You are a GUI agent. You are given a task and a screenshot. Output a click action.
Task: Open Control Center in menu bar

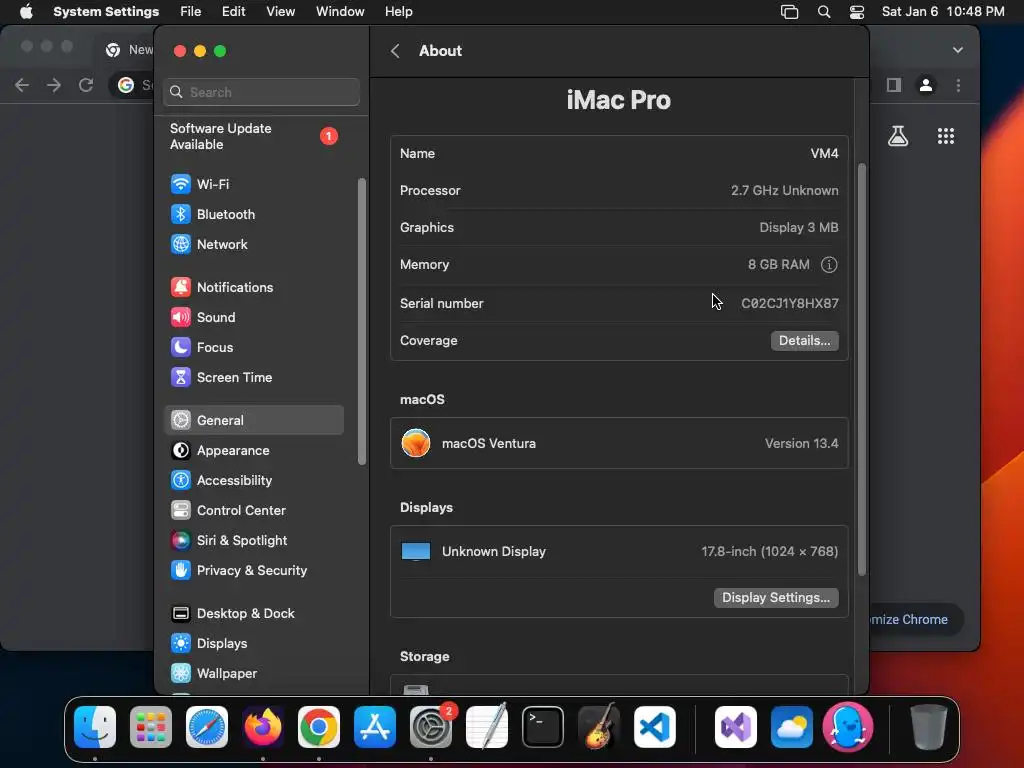[x=857, y=12]
